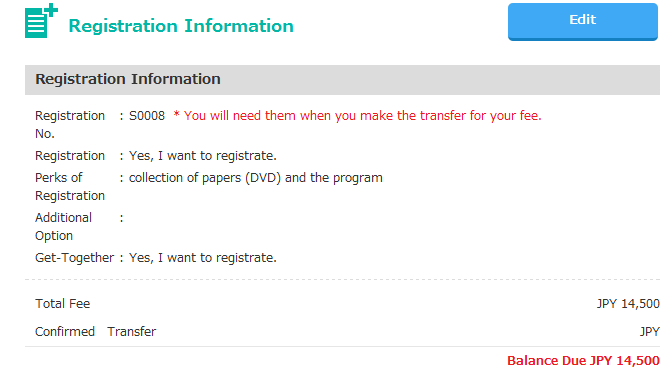Click the green plus on the document icon
Viewport: 672px width, 387px height.
(x=51, y=10)
